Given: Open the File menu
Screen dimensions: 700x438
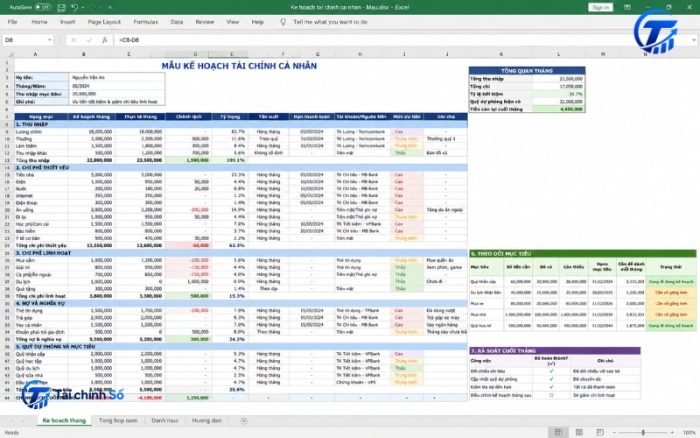Looking at the screenshot, I should click(x=12, y=22).
